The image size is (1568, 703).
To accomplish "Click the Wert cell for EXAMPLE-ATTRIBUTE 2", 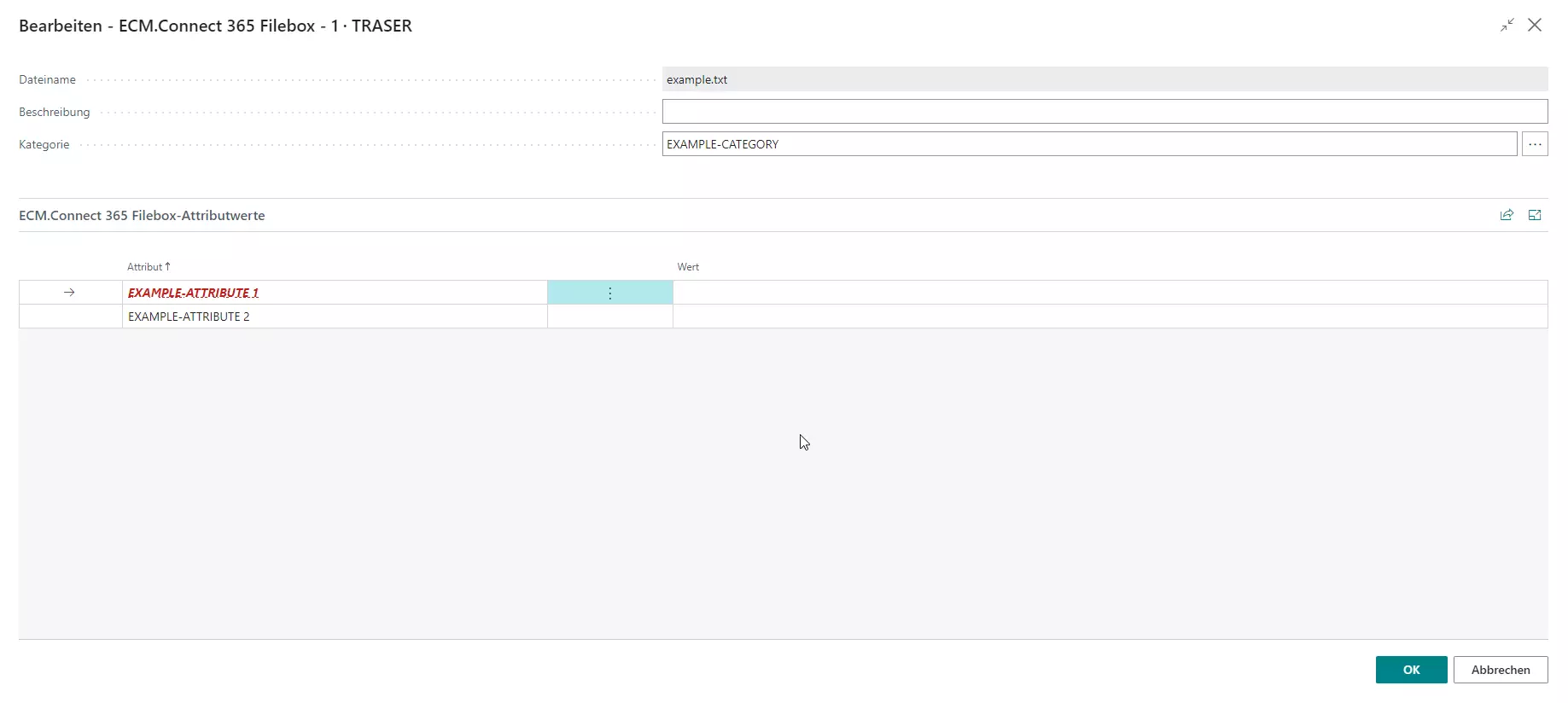I will pyautogui.click(x=1109, y=317).
